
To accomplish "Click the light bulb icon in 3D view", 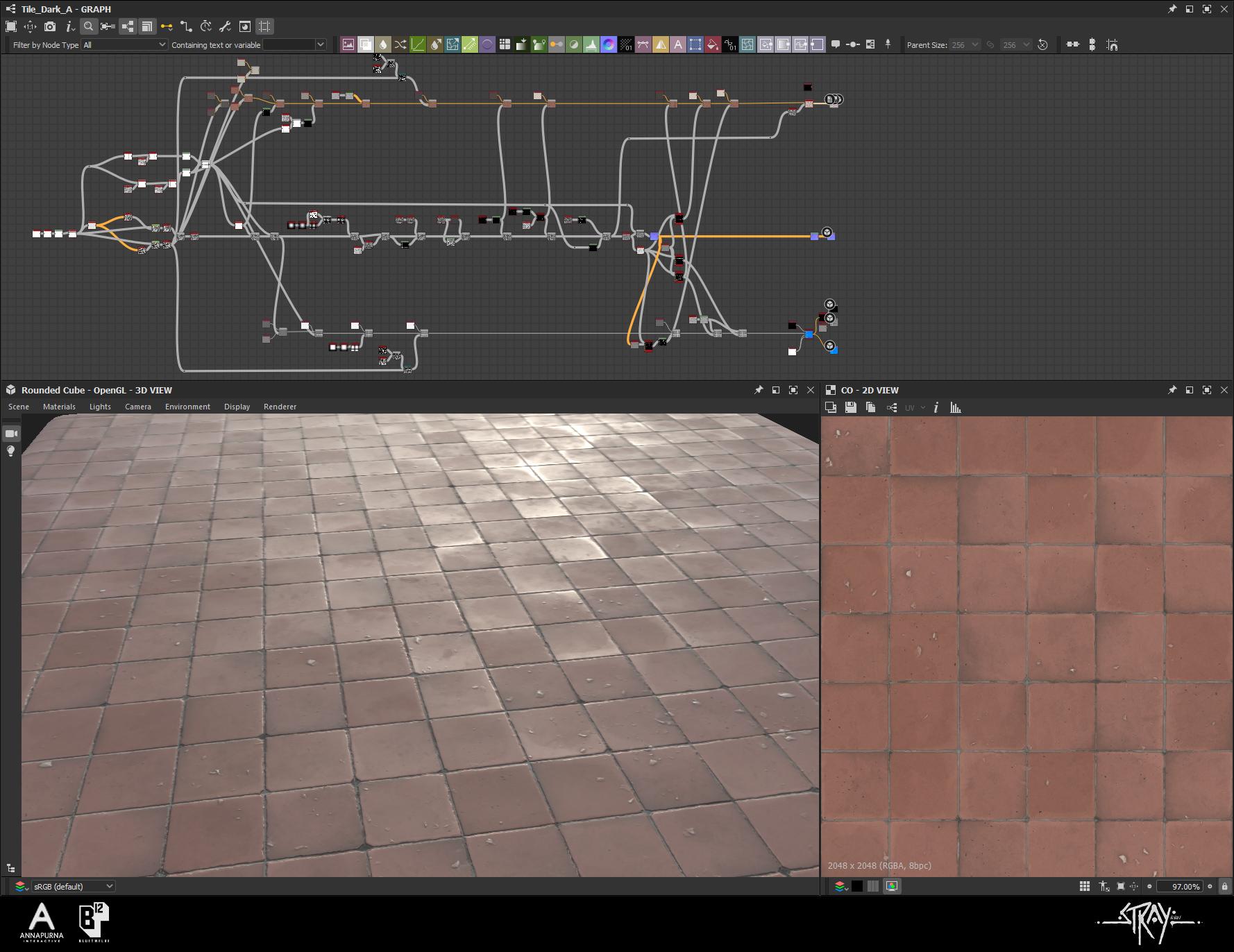I will point(11,451).
